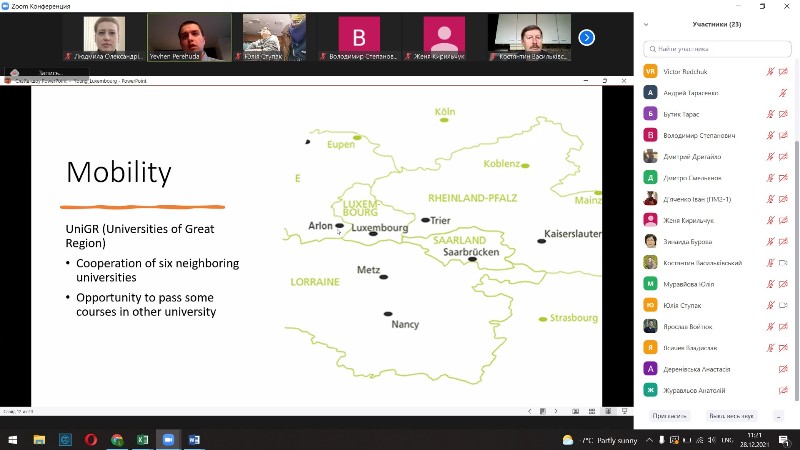Viewport: 800px width, 450px height.
Task: Click Зинаида Бурова's muted microphone icon
Action: [x=770, y=242]
